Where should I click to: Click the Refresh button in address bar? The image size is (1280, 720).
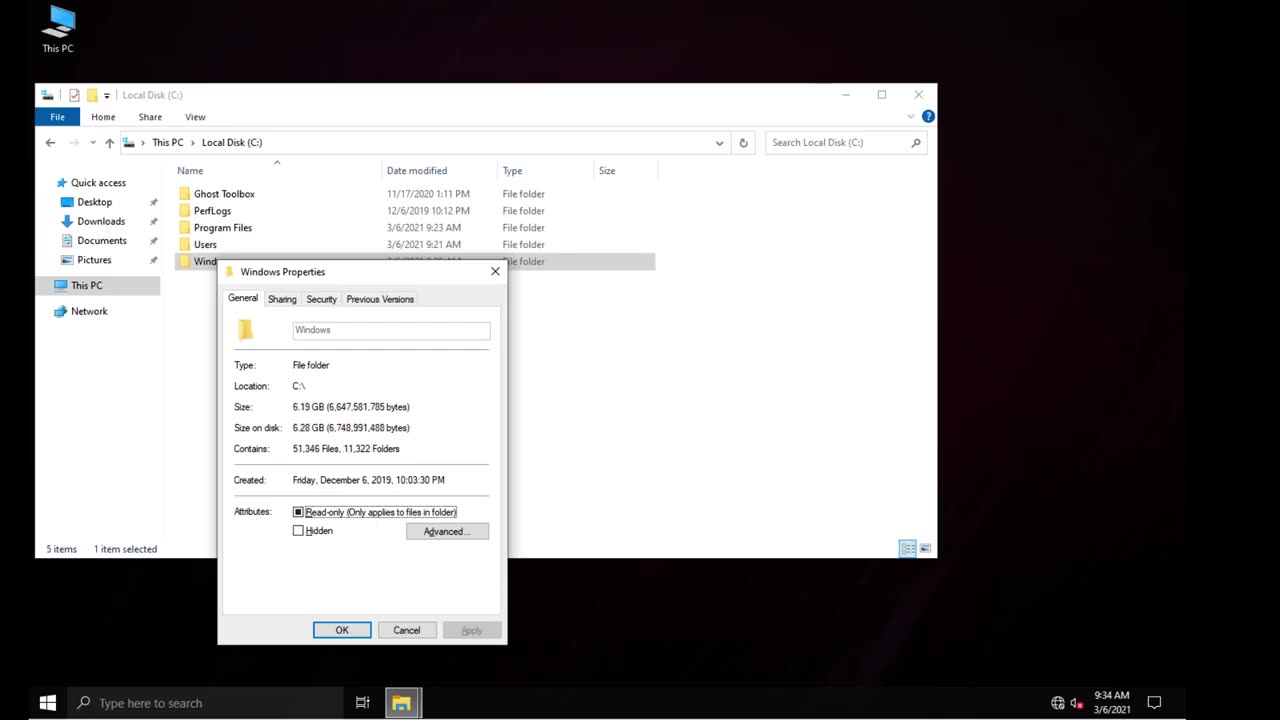[743, 143]
